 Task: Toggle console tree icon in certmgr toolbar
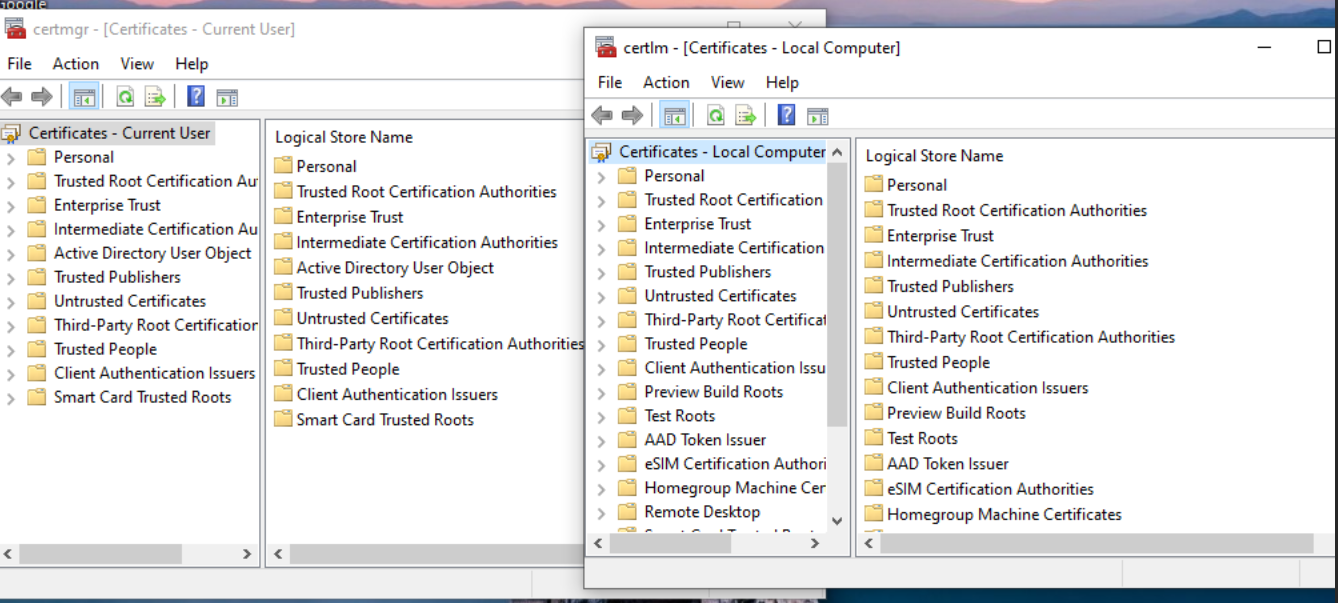pos(84,97)
